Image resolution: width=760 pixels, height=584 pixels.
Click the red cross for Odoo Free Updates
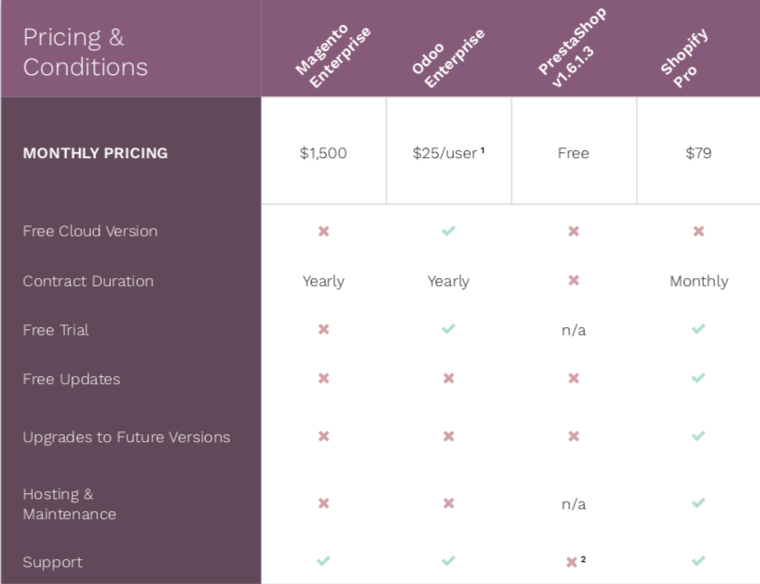coord(448,378)
